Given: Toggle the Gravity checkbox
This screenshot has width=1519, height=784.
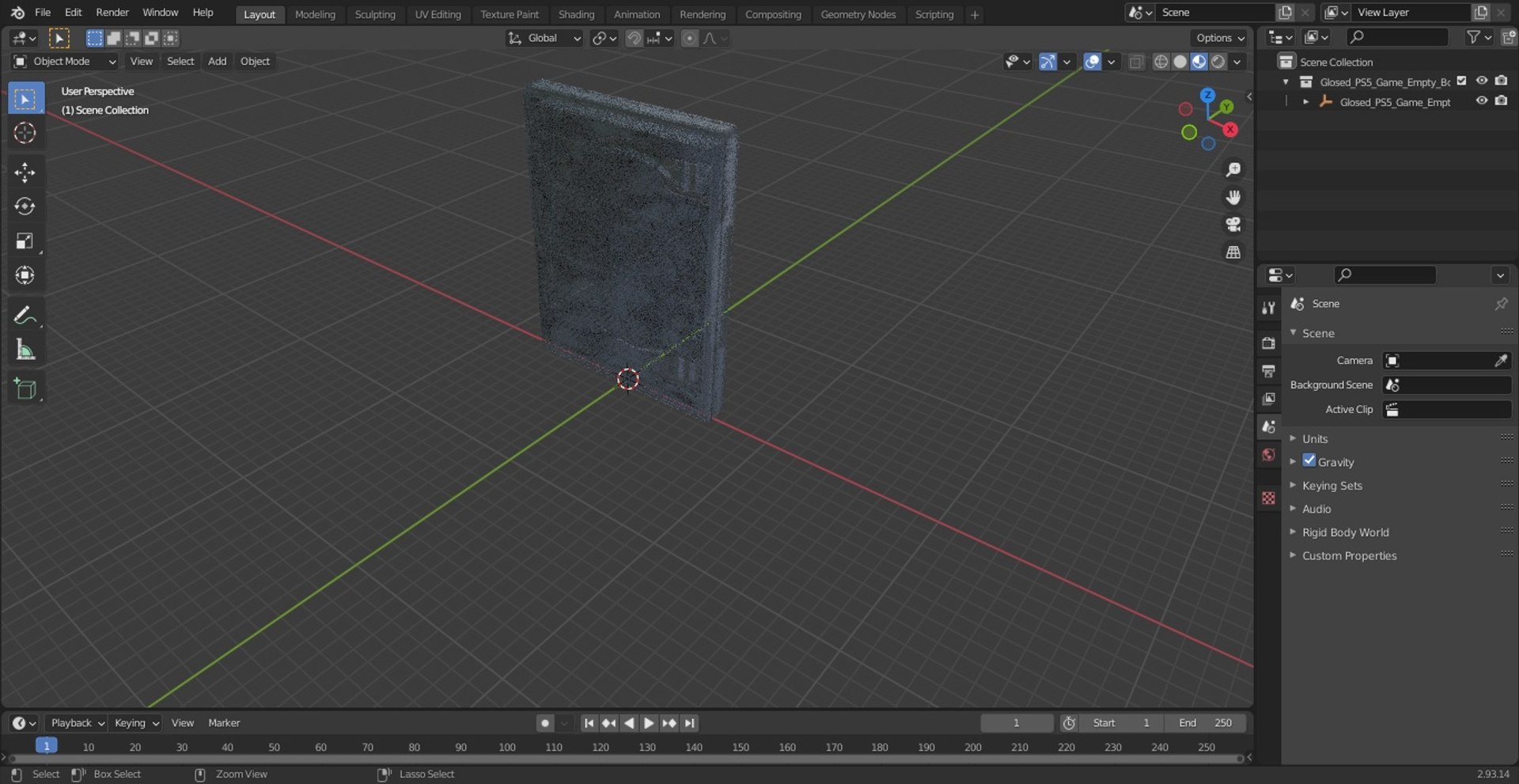Looking at the screenshot, I should point(1309,460).
